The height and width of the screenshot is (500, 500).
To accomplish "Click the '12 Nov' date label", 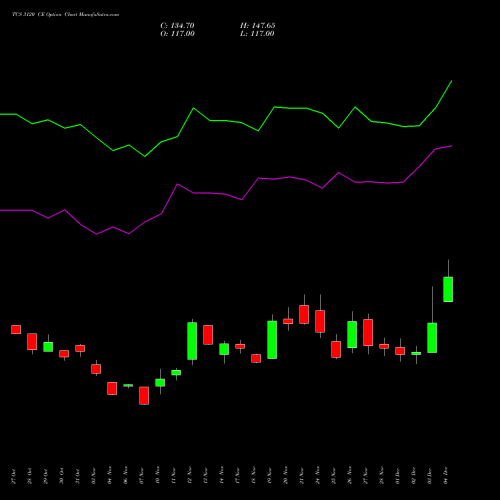I will (190, 476).
